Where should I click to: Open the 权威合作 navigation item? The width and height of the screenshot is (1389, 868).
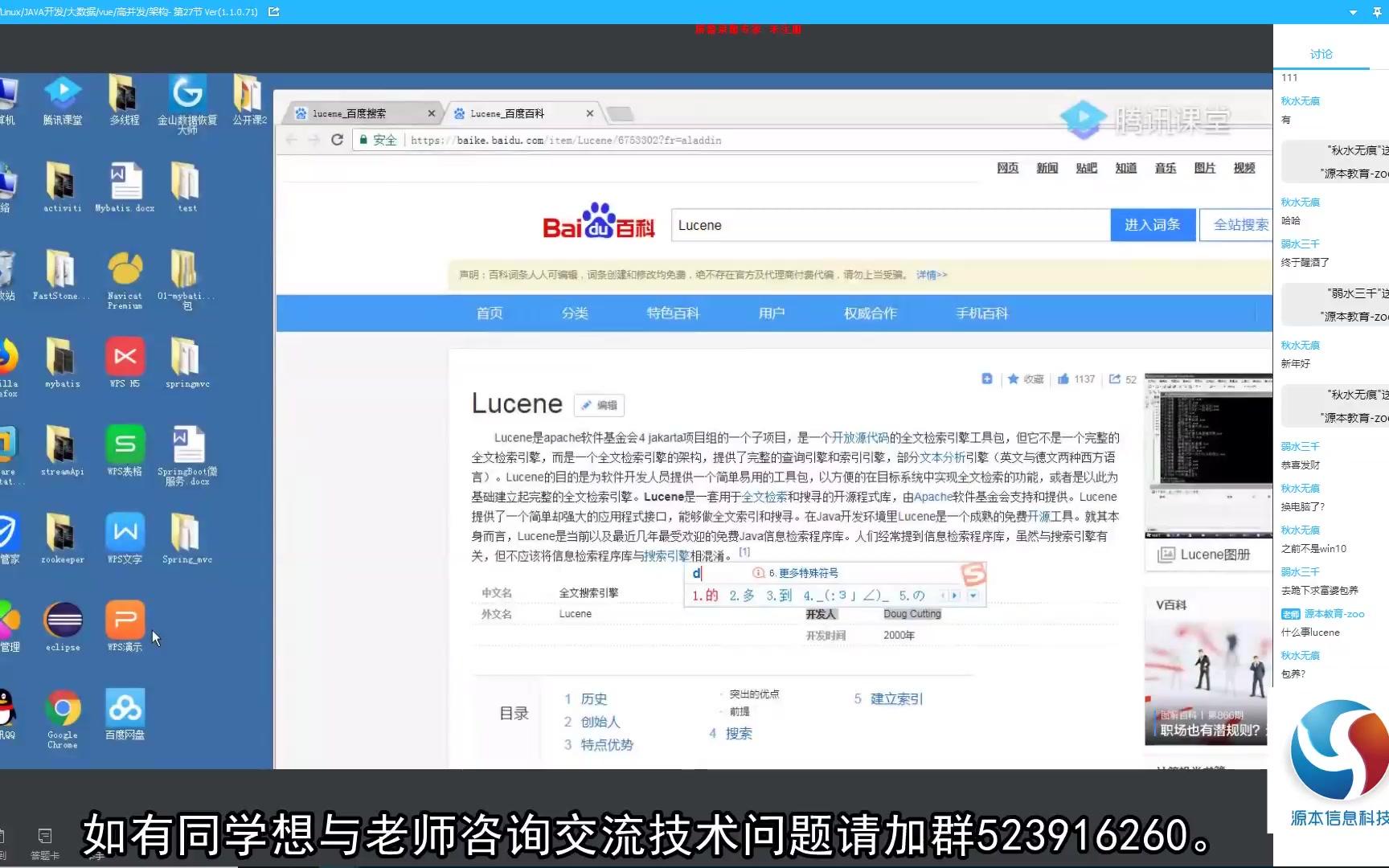click(871, 313)
